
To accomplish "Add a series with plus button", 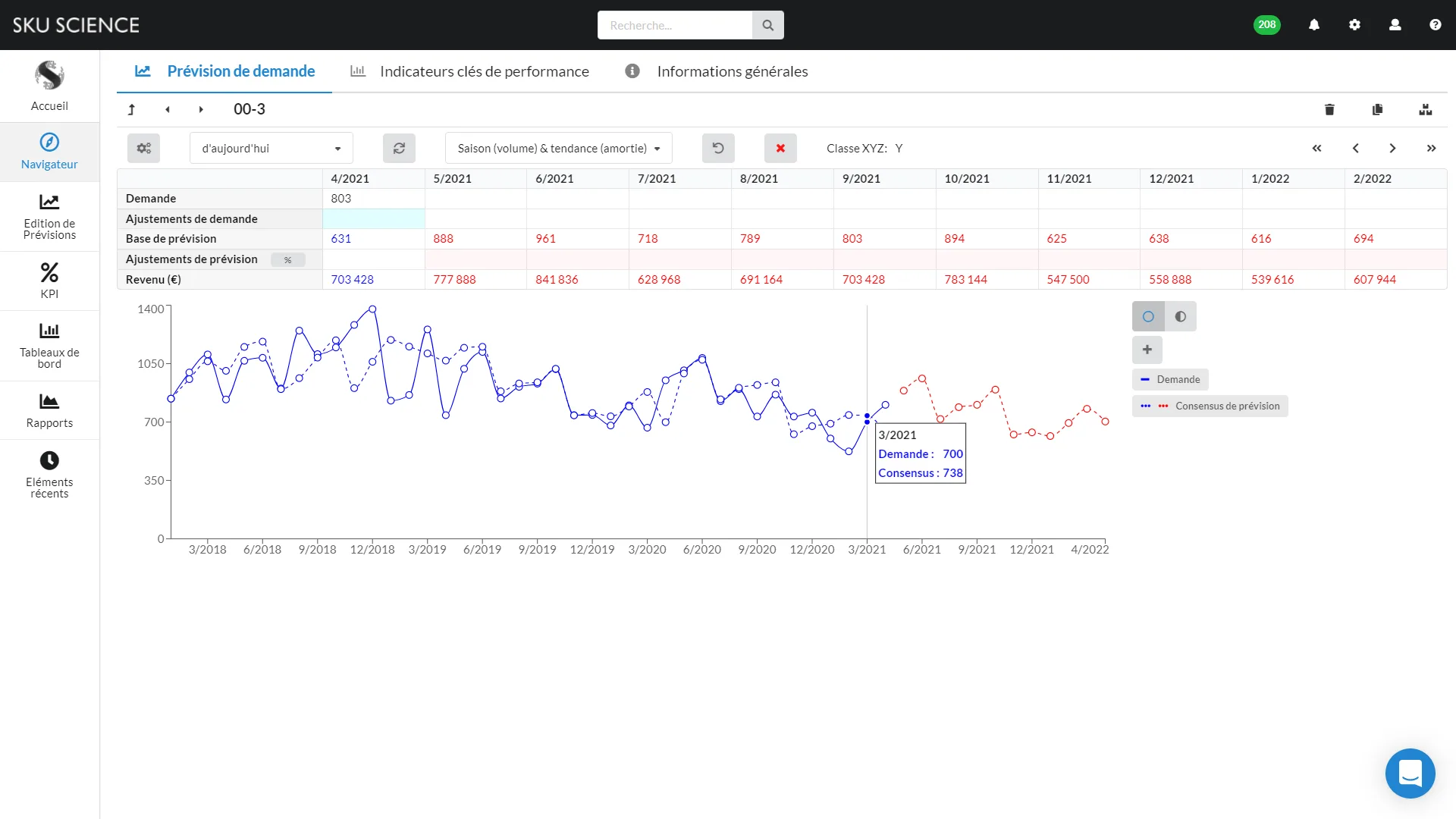I will tap(1147, 350).
